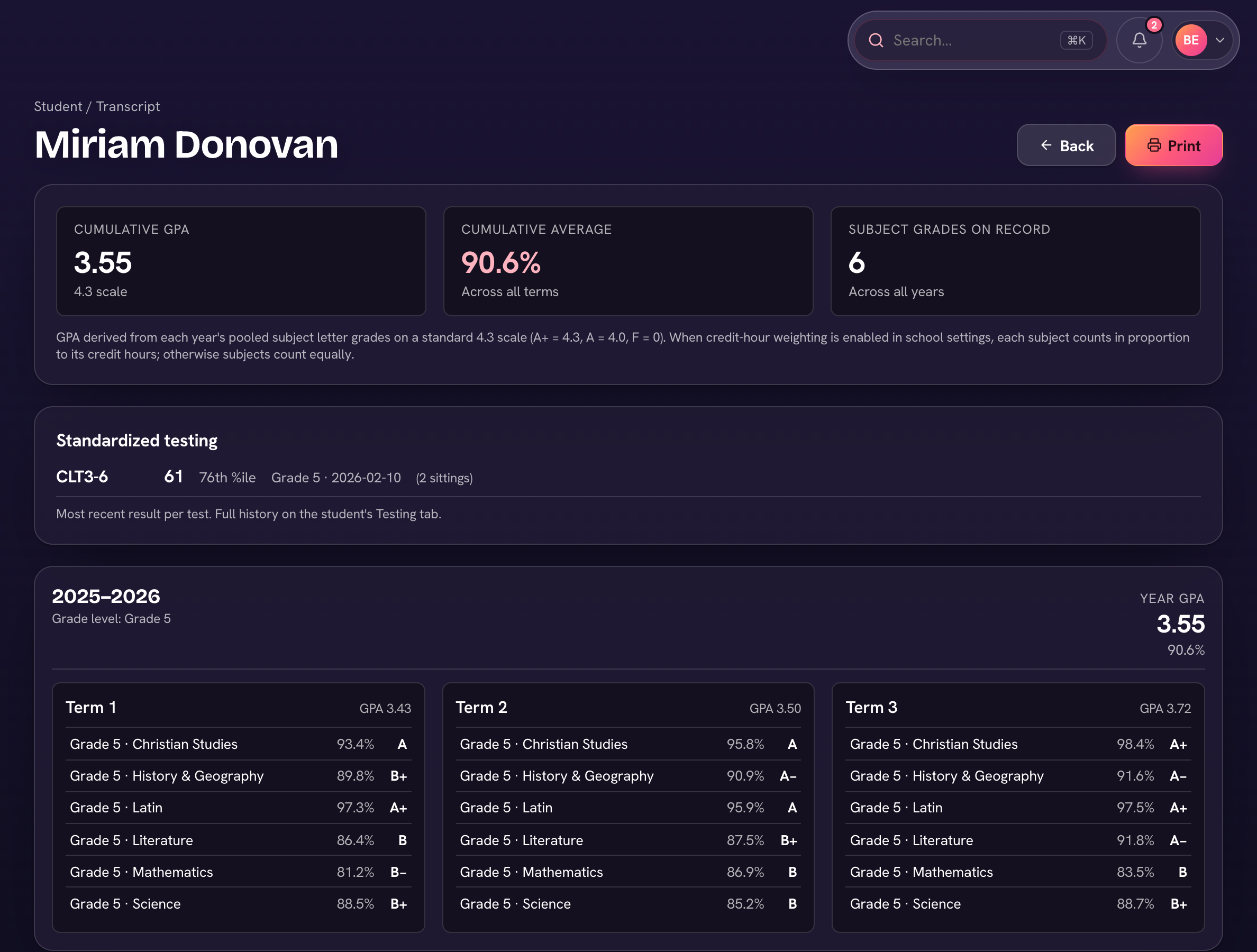Click Term 3 Science 88.7% score
The height and width of the screenshot is (952, 1257).
pyautogui.click(x=1135, y=904)
